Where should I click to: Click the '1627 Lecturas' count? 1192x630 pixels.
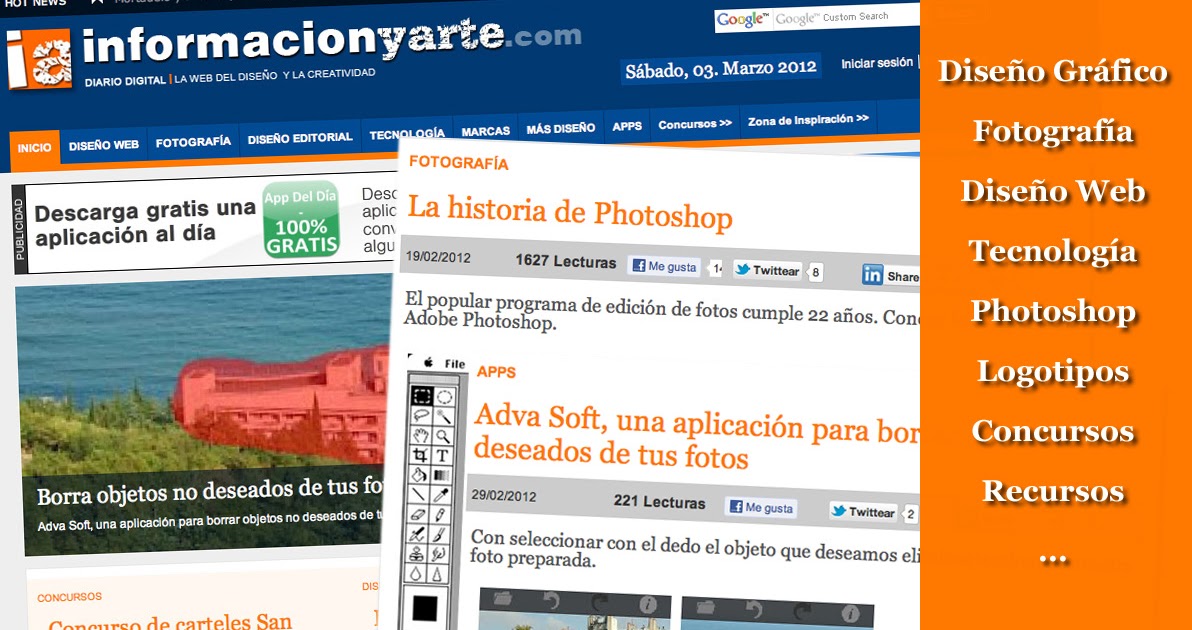(x=566, y=261)
